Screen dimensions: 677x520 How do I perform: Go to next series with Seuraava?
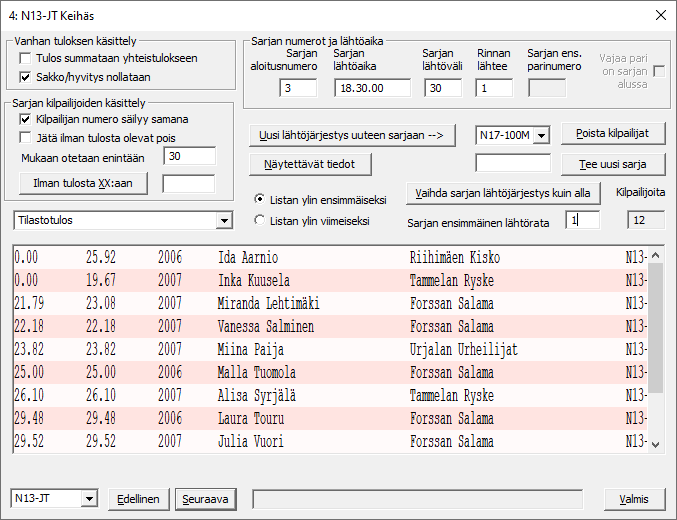coord(205,498)
